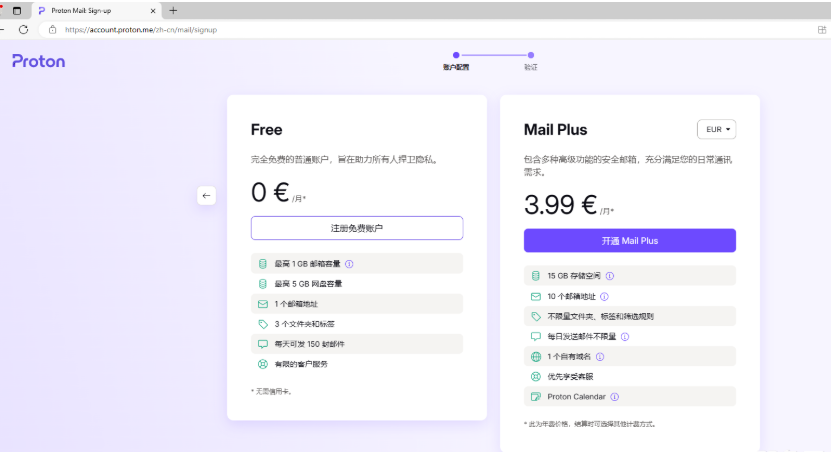Open a new browser tab
This screenshot has height=452, width=831.
(173, 11)
